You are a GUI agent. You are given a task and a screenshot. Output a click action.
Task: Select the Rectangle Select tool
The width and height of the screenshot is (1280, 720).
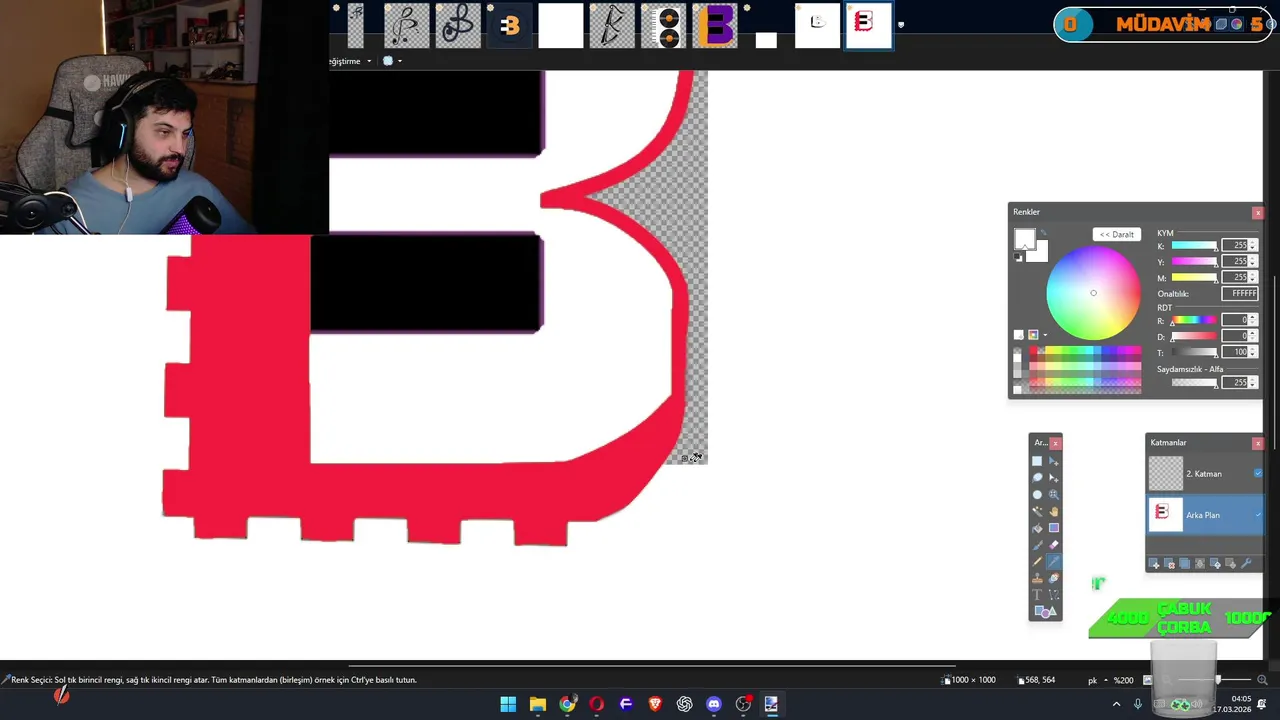pyautogui.click(x=1037, y=461)
